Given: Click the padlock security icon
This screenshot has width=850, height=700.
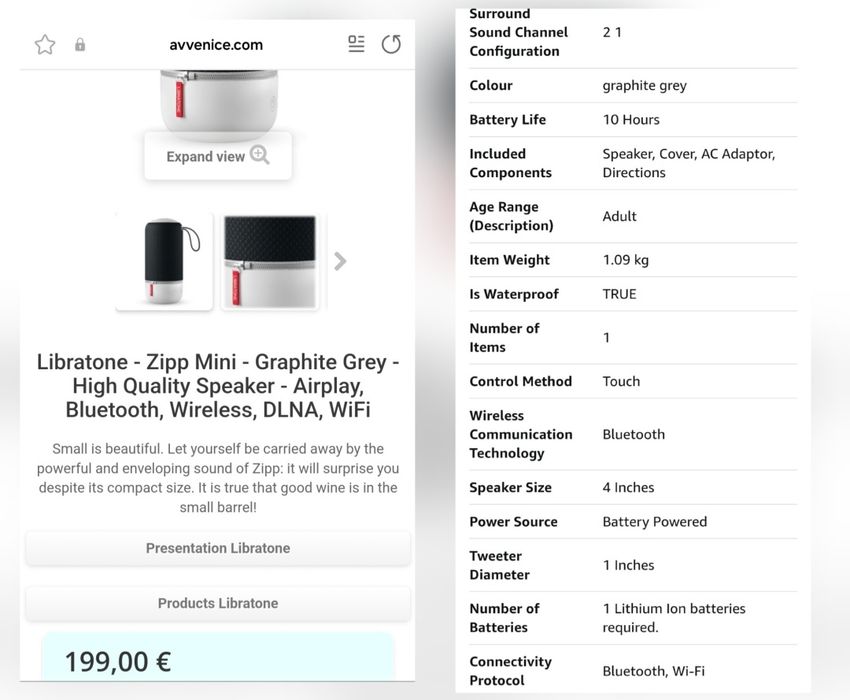Looking at the screenshot, I should point(80,45).
